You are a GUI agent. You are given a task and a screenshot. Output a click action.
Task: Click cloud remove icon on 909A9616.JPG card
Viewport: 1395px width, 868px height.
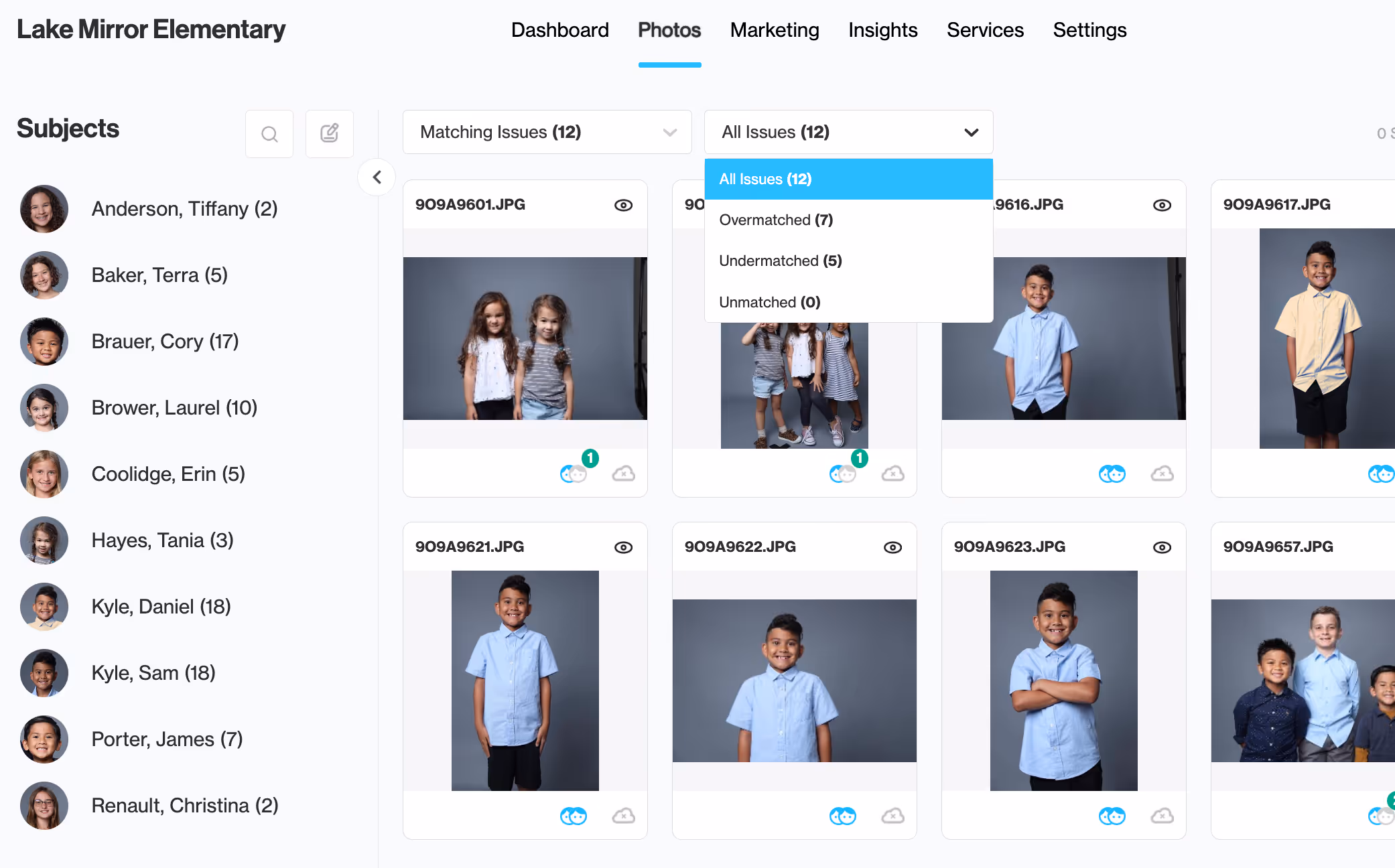1162,474
